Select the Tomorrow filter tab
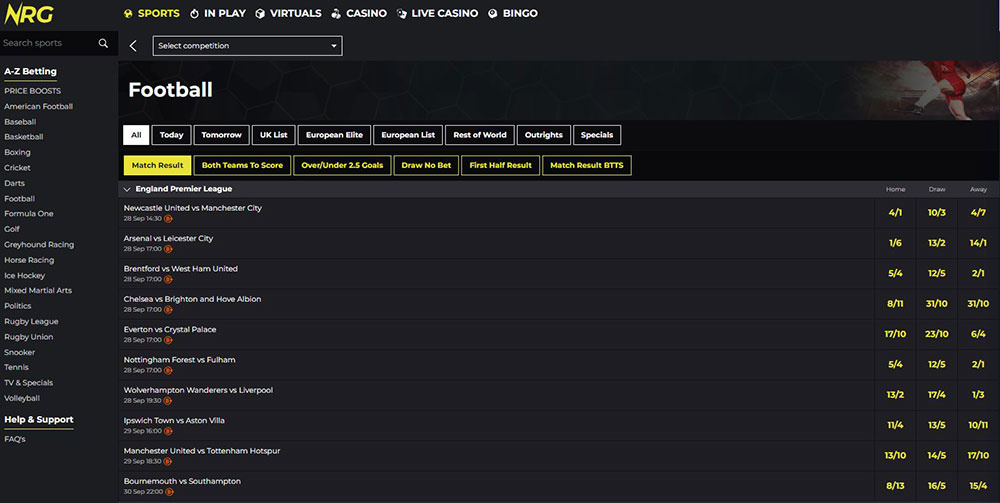This screenshot has width=1000, height=503. tap(221, 135)
